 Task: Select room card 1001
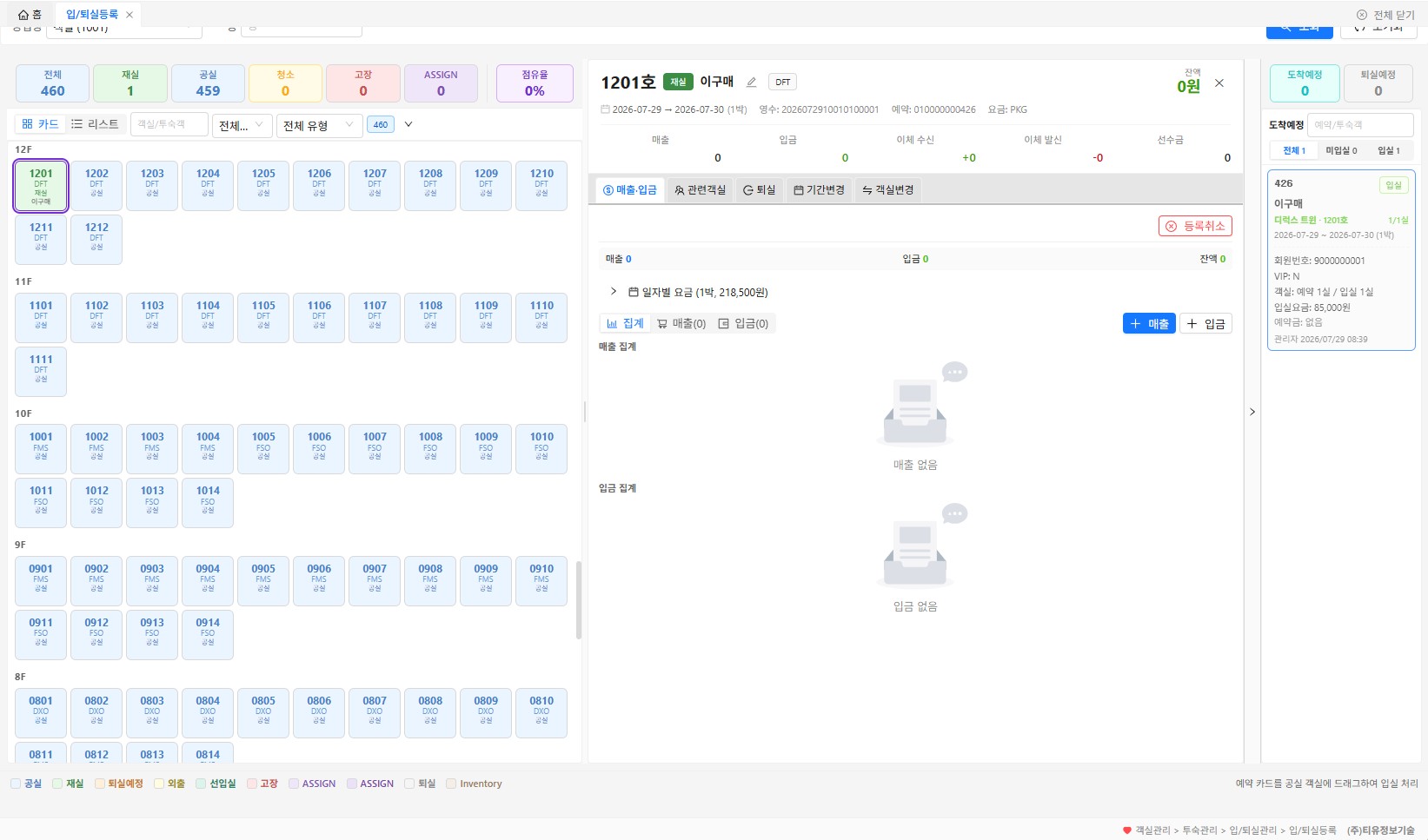point(41,448)
